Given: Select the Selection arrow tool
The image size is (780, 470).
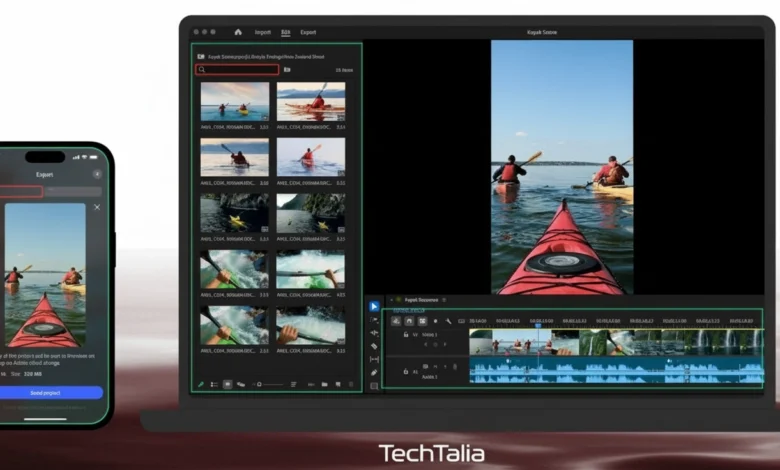Looking at the screenshot, I should [x=374, y=306].
